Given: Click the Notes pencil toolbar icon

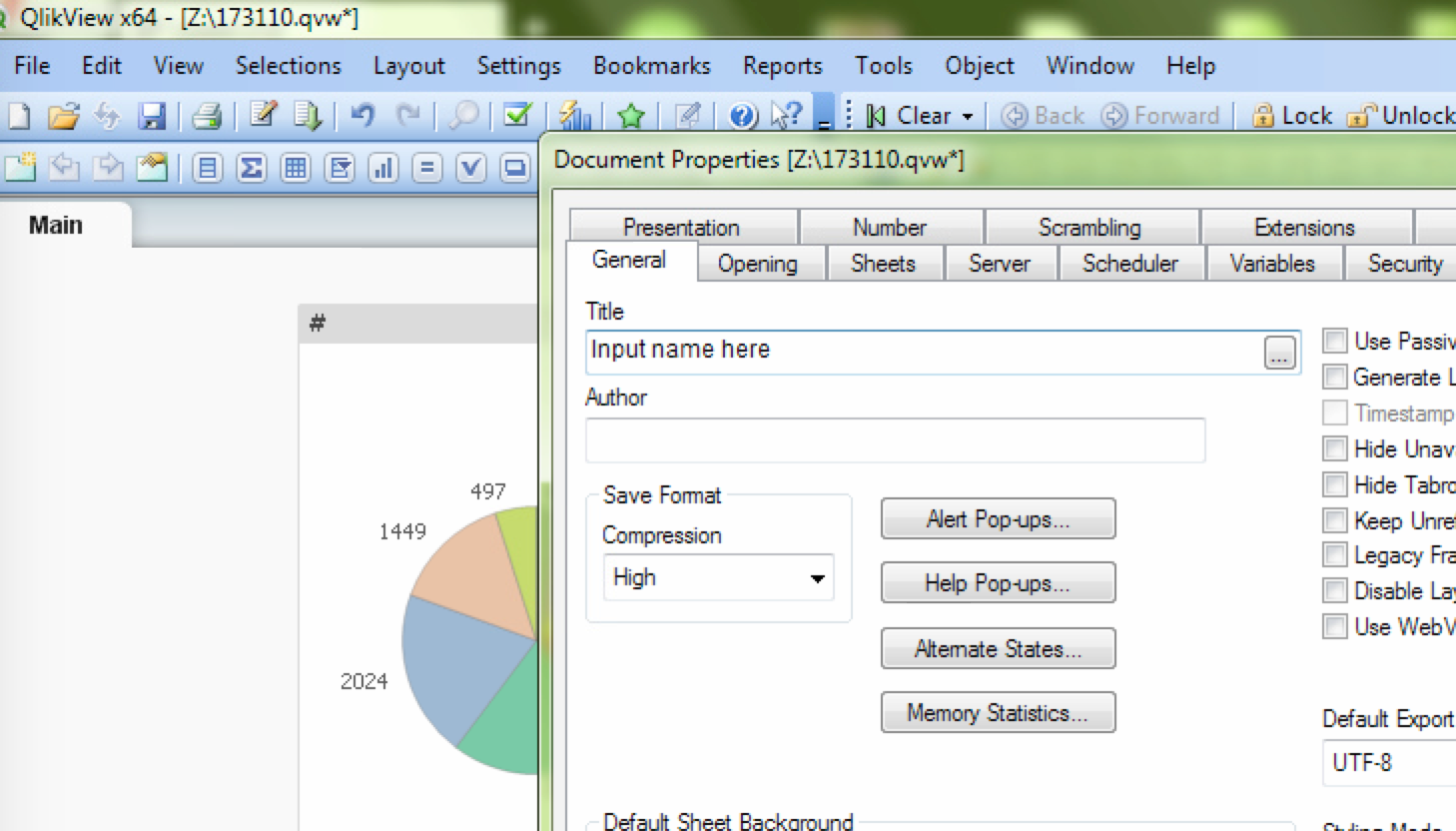Looking at the screenshot, I should [x=687, y=116].
